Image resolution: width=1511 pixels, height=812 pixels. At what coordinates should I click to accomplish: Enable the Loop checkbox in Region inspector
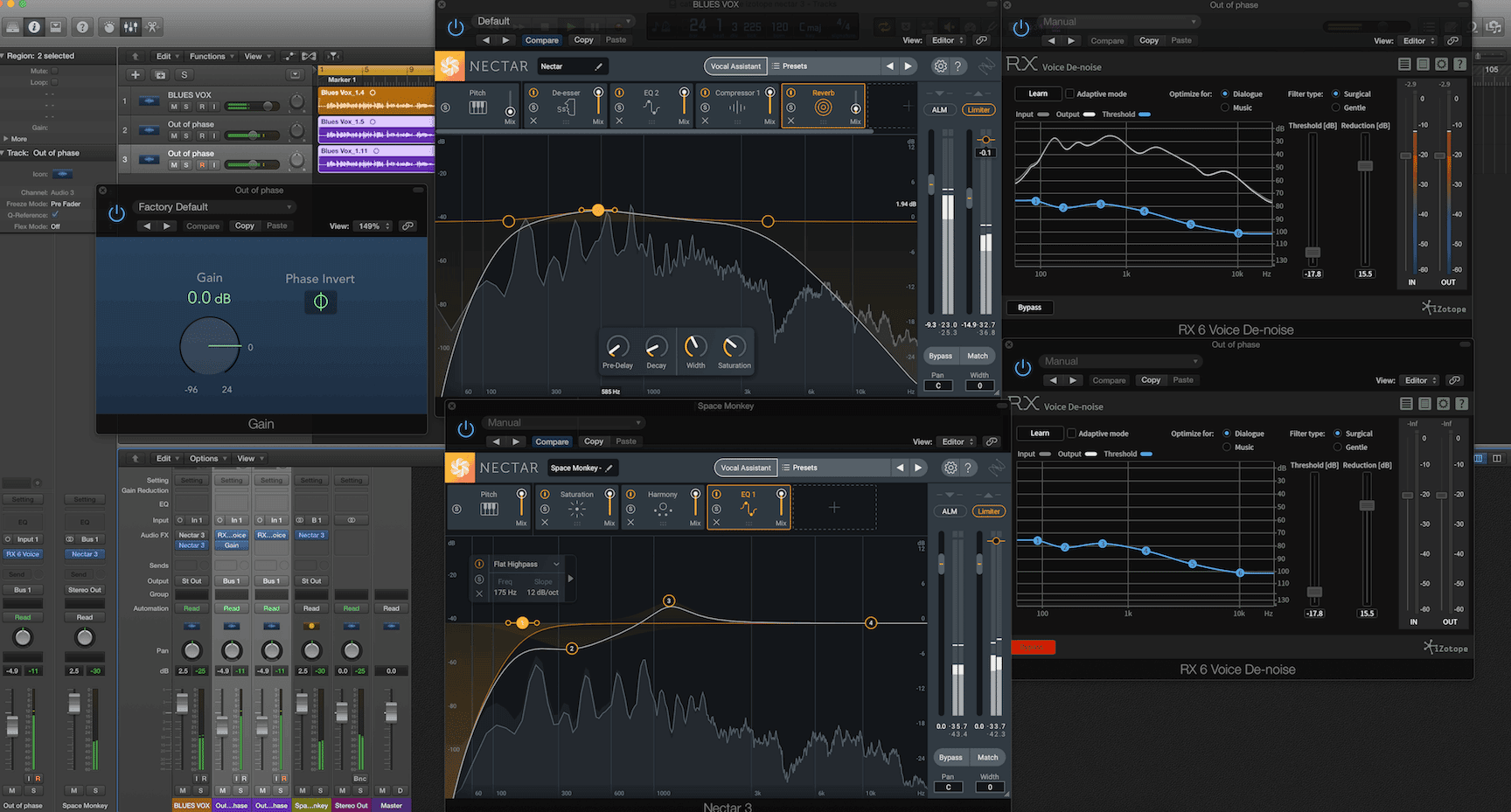(x=54, y=82)
